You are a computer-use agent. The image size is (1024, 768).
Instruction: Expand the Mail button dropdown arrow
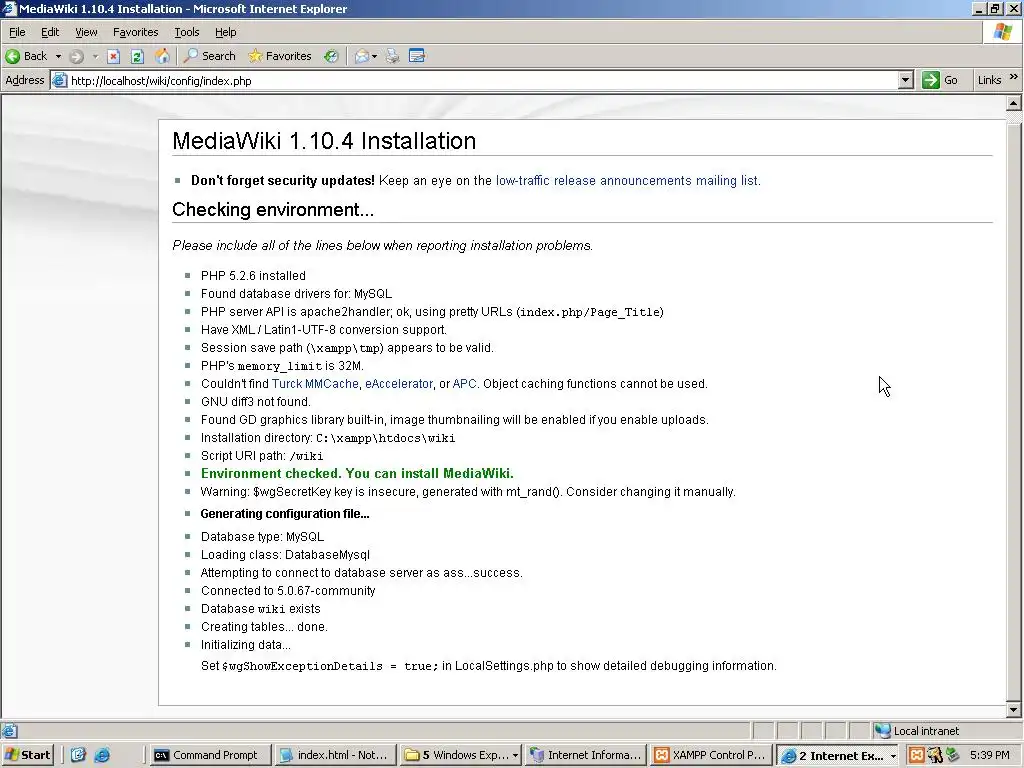[374, 56]
